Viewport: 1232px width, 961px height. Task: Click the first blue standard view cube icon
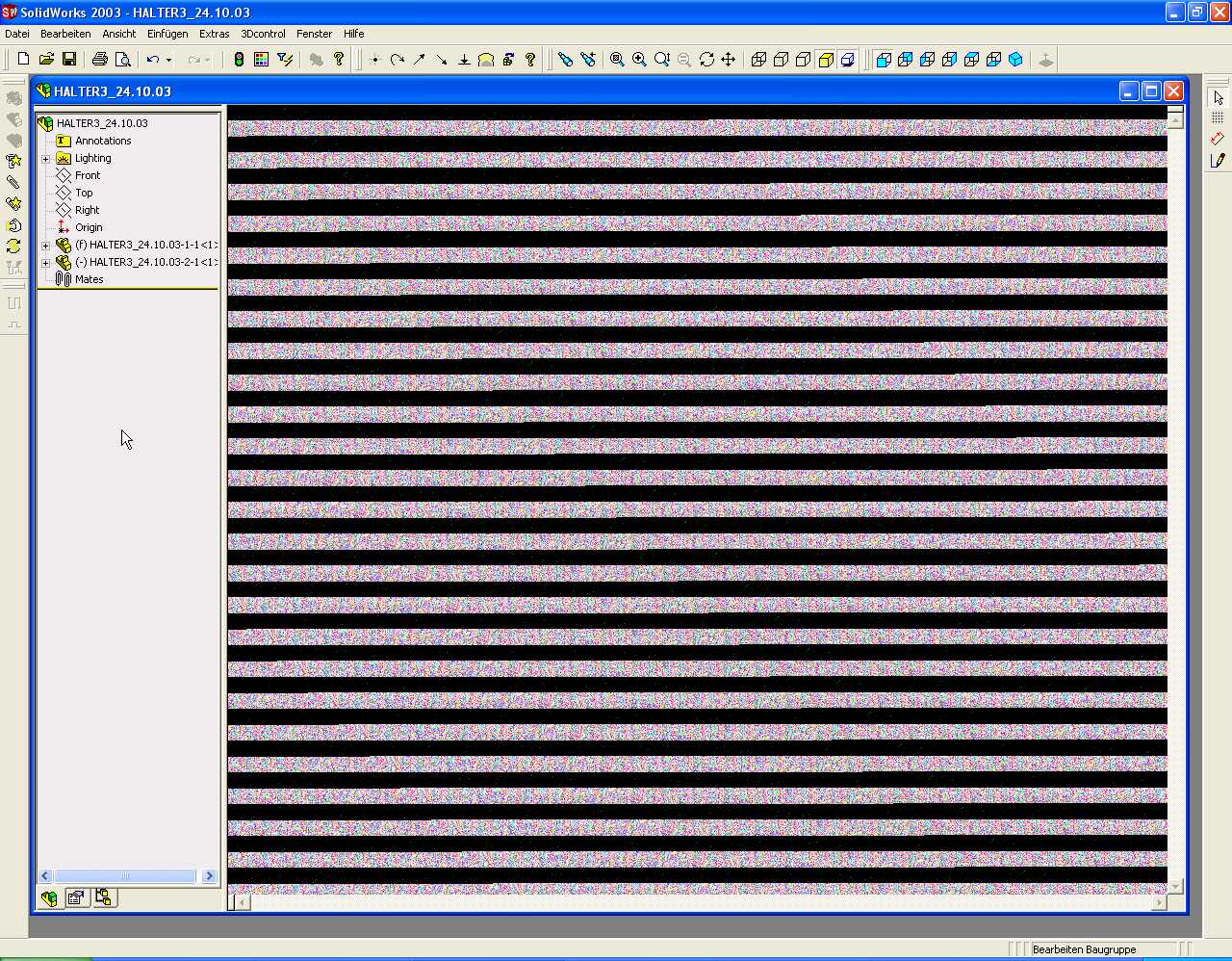click(x=884, y=60)
